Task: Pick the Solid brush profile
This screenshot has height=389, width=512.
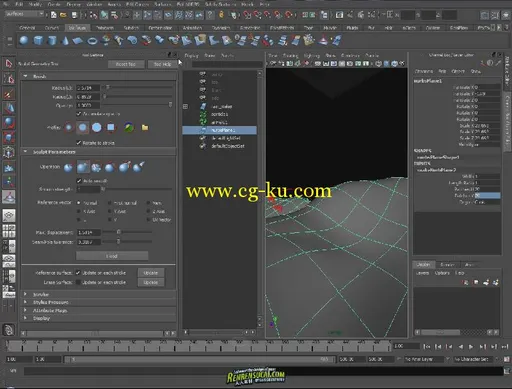Action: click(97, 127)
